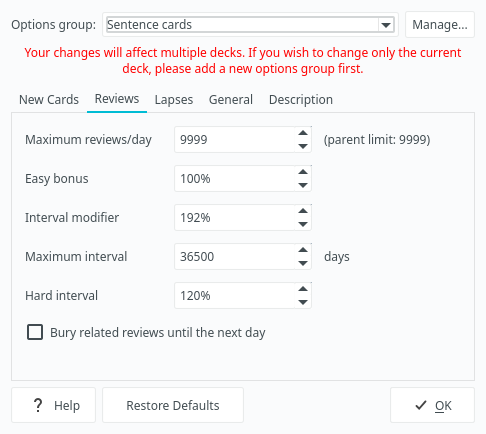Decrease Maximum reviews/day with down arrow

pyautogui.click(x=303, y=146)
